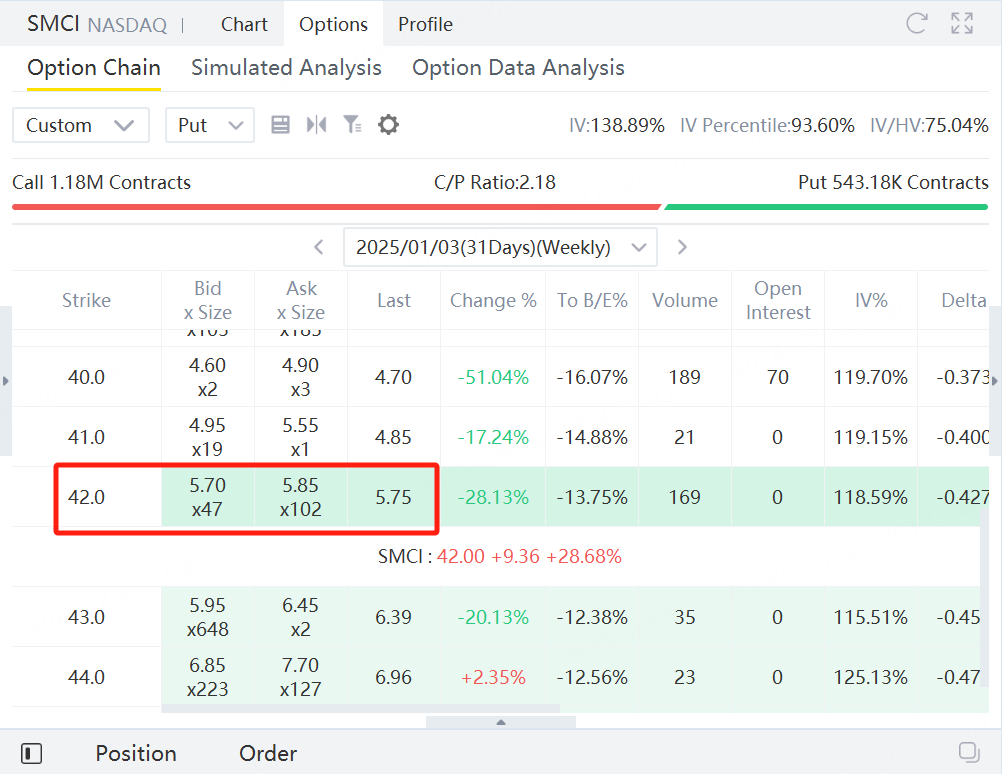
Task: Expand the bottom panel using the up arrow
Action: pyautogui.click(x=501, y=722)
